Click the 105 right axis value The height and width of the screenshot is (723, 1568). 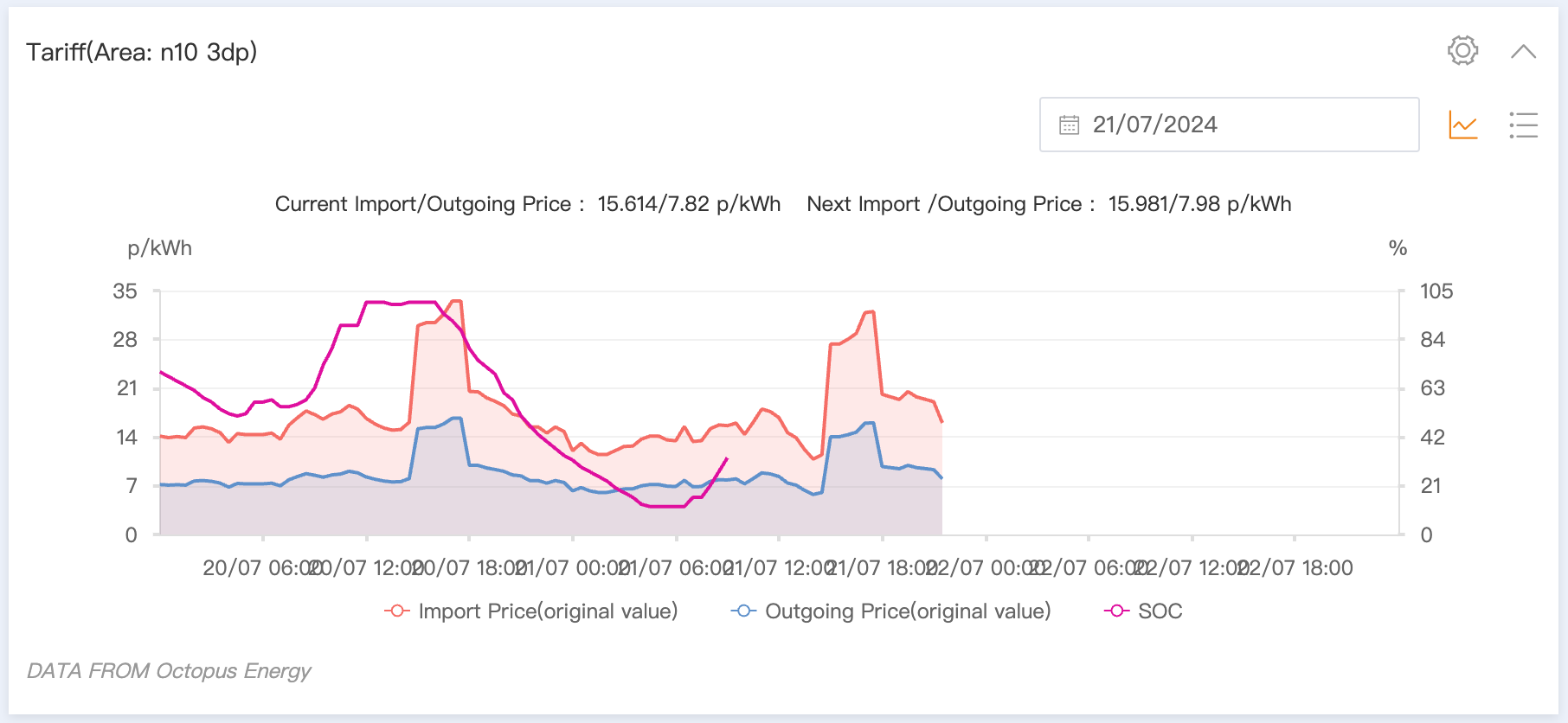(1436, 291)
